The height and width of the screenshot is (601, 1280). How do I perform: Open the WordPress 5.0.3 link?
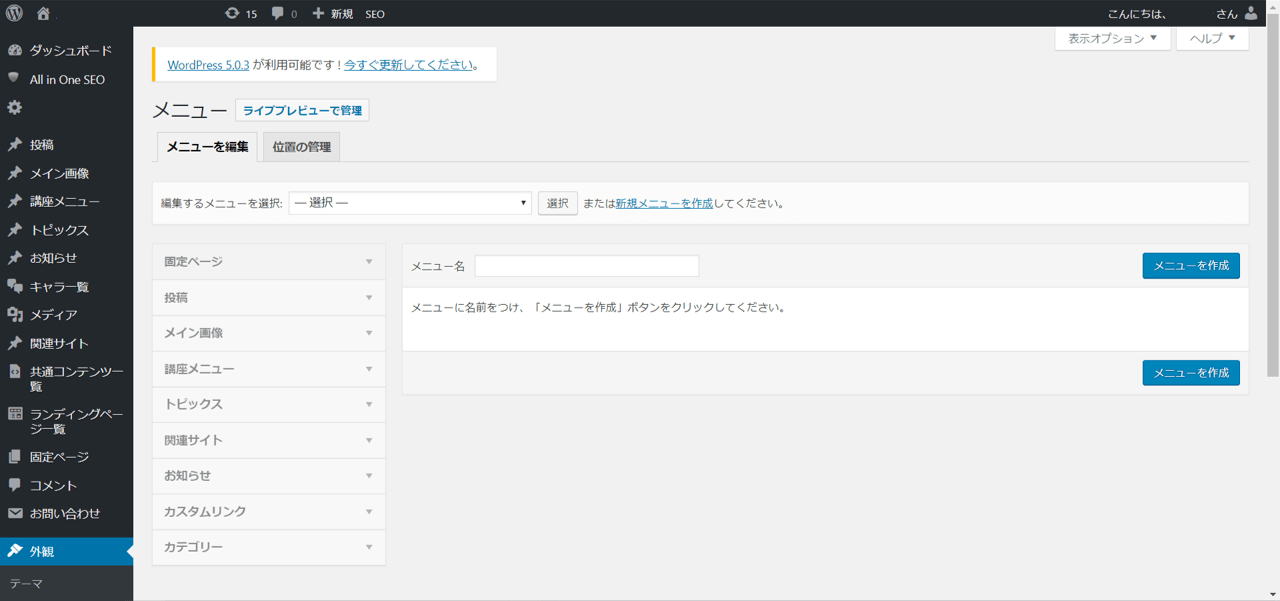click(208, 65)
